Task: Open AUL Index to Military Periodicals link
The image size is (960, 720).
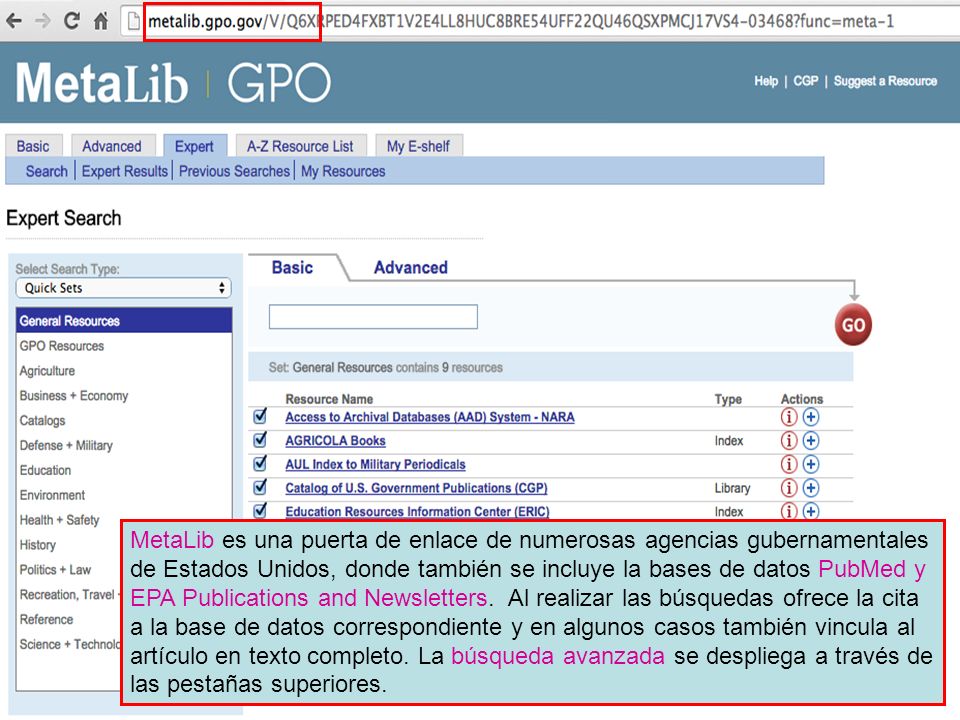Action: (x=375, y=464)
